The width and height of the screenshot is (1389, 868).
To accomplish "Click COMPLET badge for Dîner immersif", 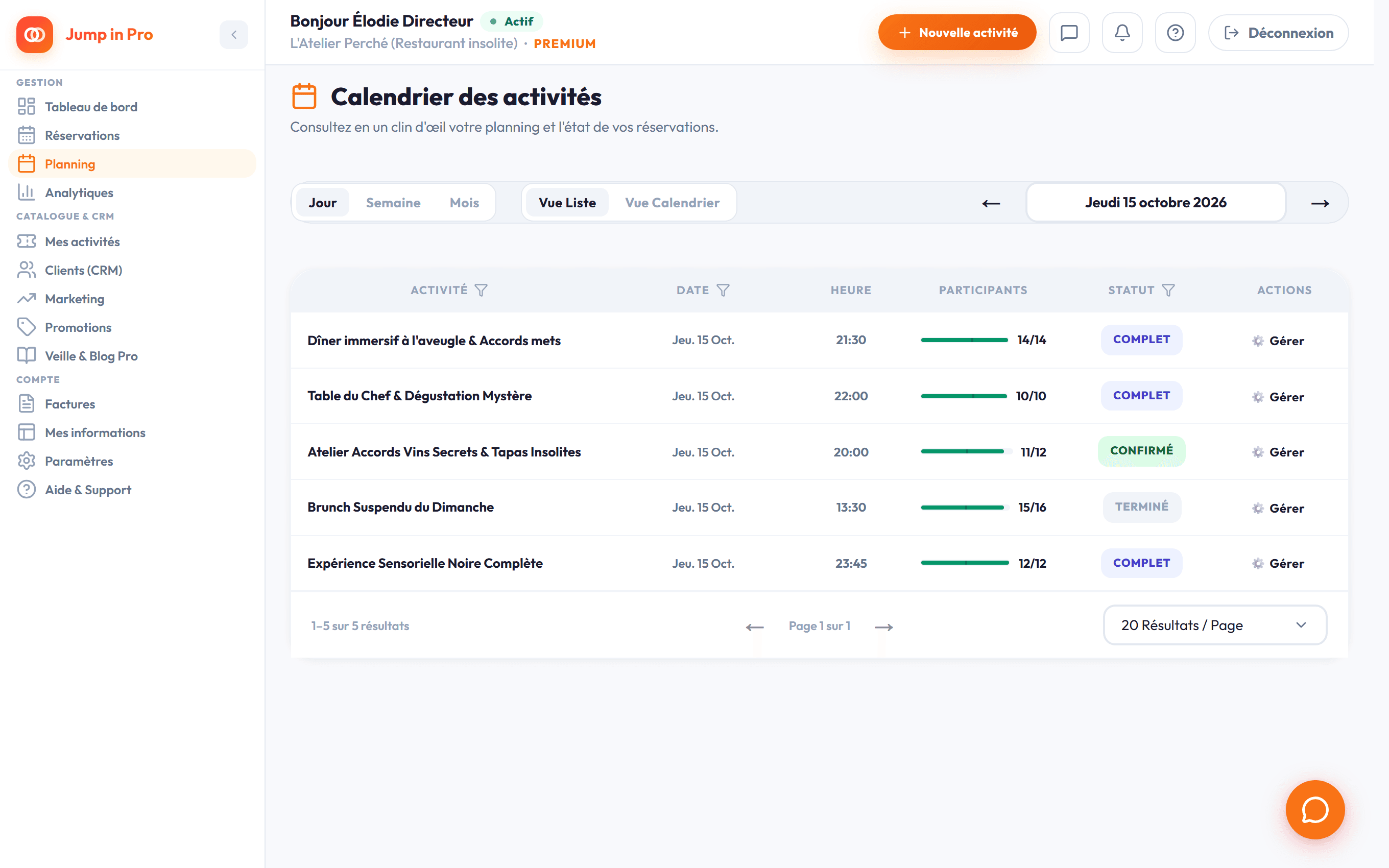I will pyautogui.click(x=1141, y=339).
